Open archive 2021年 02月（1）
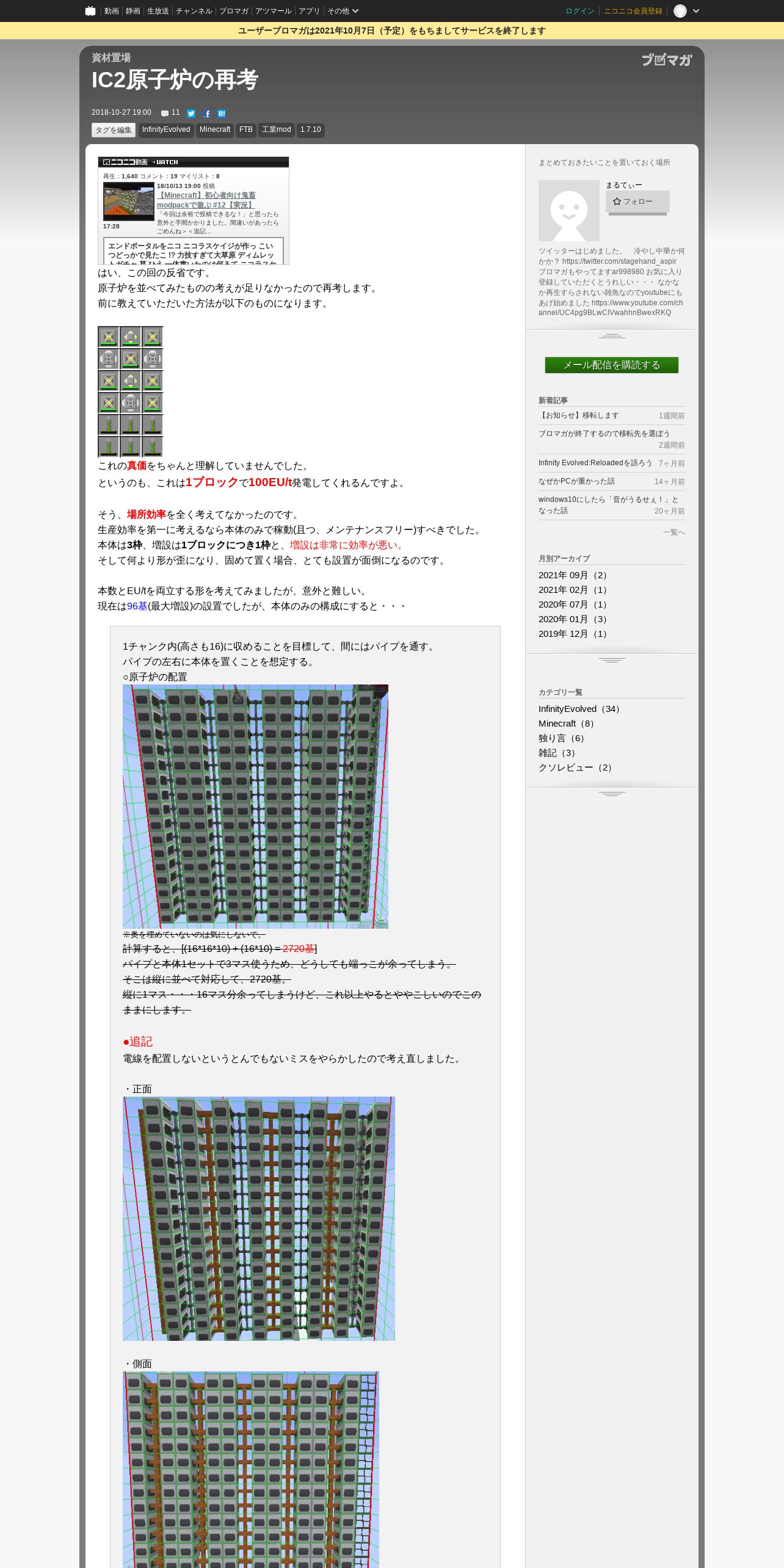 574,590
